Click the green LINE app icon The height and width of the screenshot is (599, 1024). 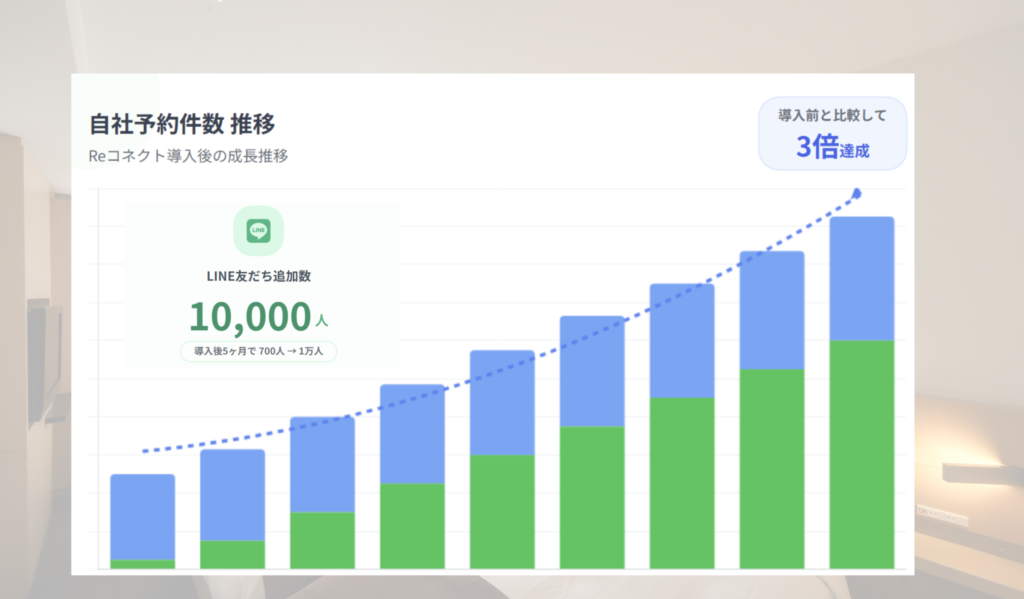click(x=258, y=231)
